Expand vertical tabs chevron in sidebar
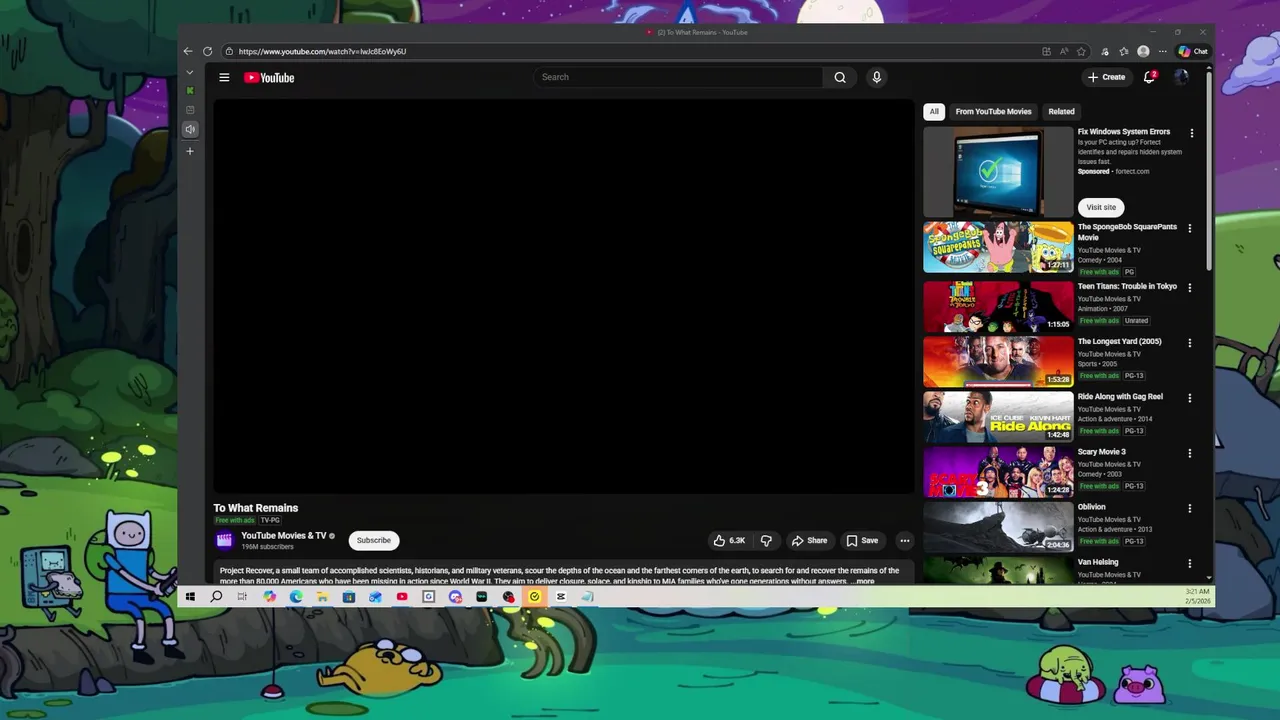Viewport: 1280px width, 720px height. coord(190,72)
